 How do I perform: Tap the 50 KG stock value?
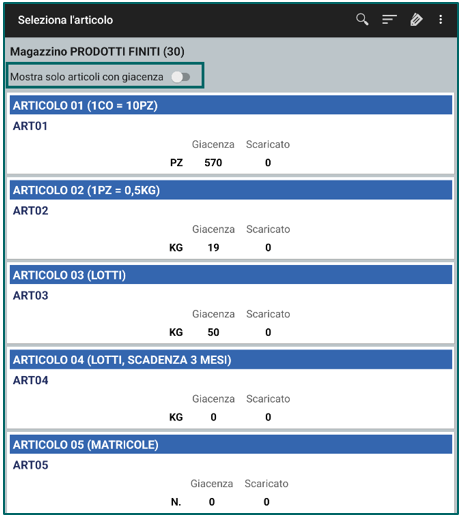[x=213, y=332]
